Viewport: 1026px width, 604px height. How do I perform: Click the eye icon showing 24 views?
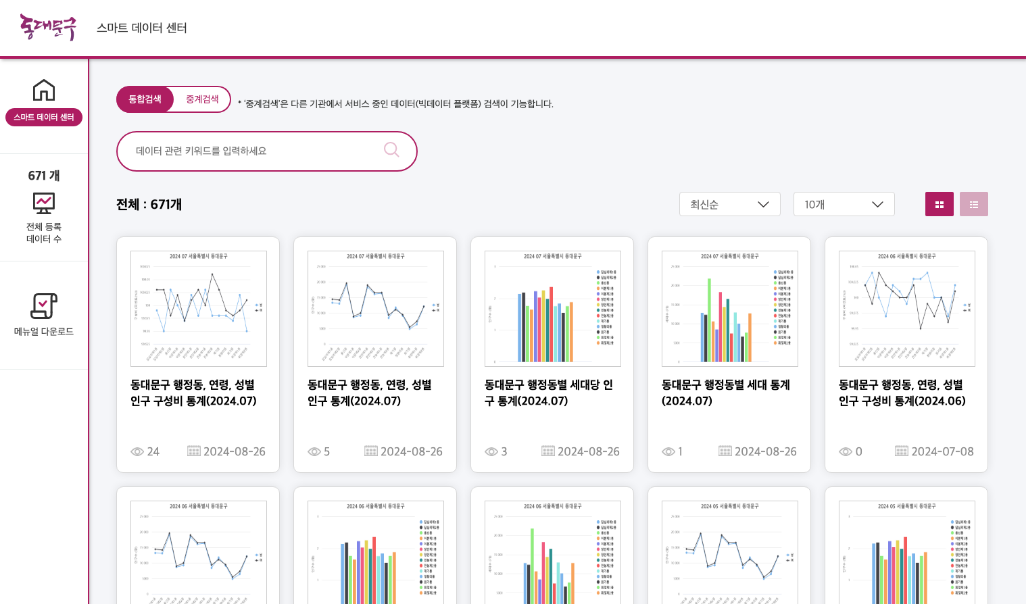(136, 451)
